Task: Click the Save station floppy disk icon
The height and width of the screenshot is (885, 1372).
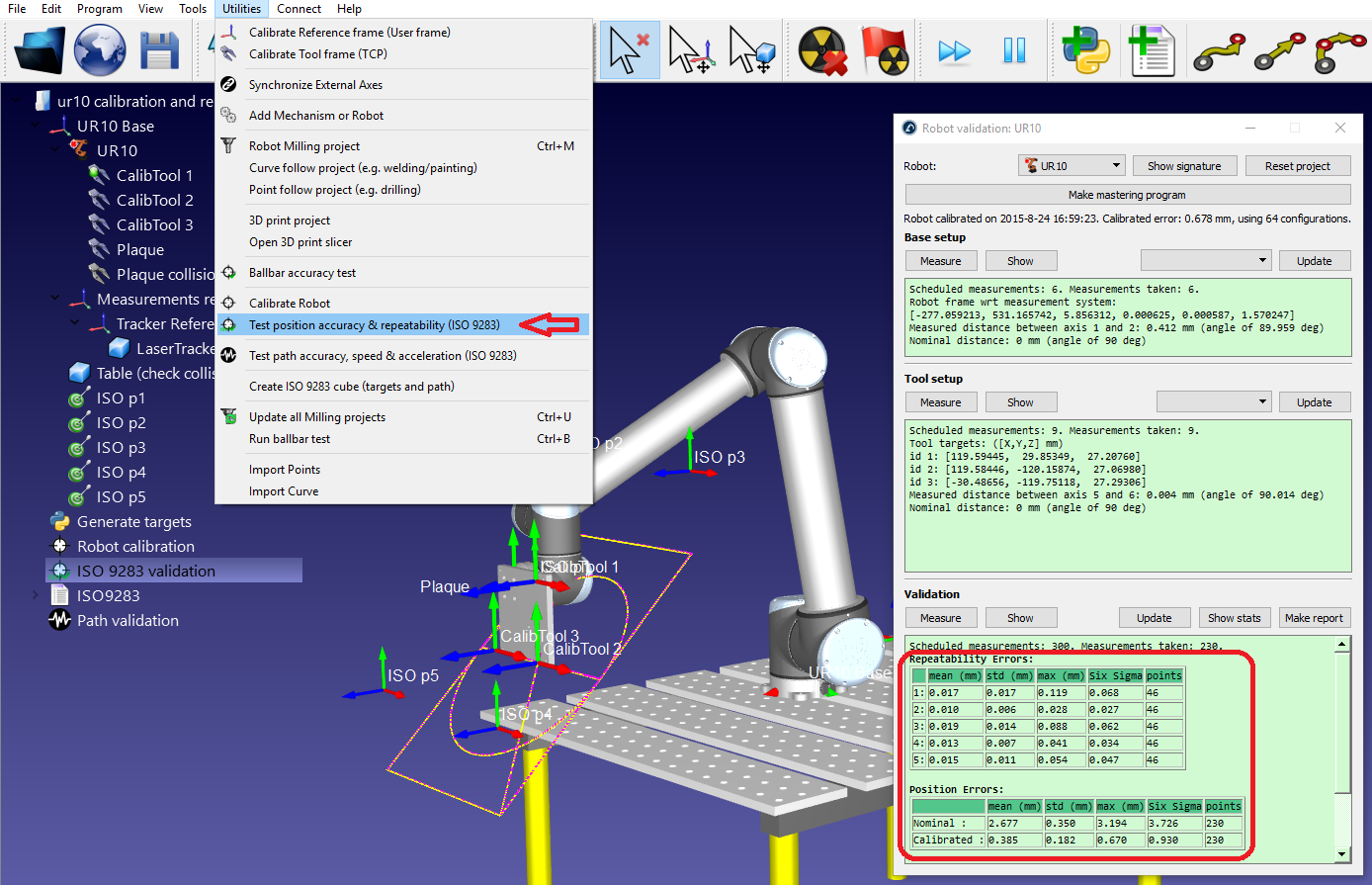Action: click(159, 49)
